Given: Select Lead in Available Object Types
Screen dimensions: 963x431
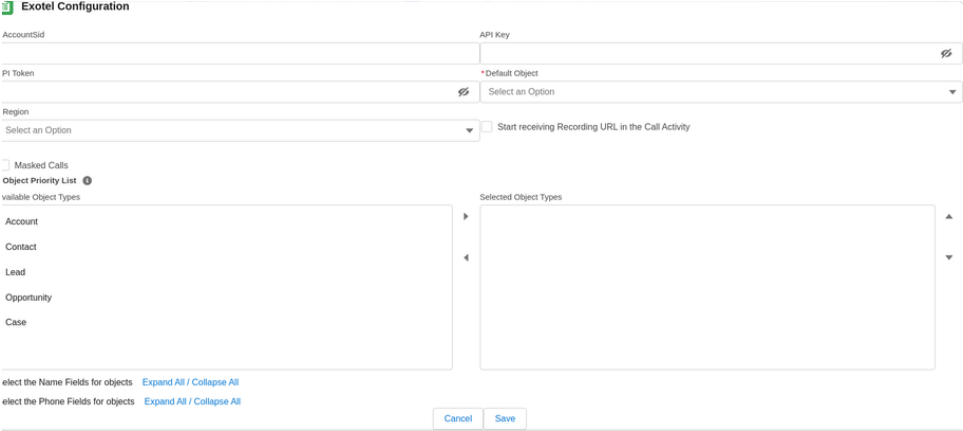Looking at the screenshot, I should [226, 272].
